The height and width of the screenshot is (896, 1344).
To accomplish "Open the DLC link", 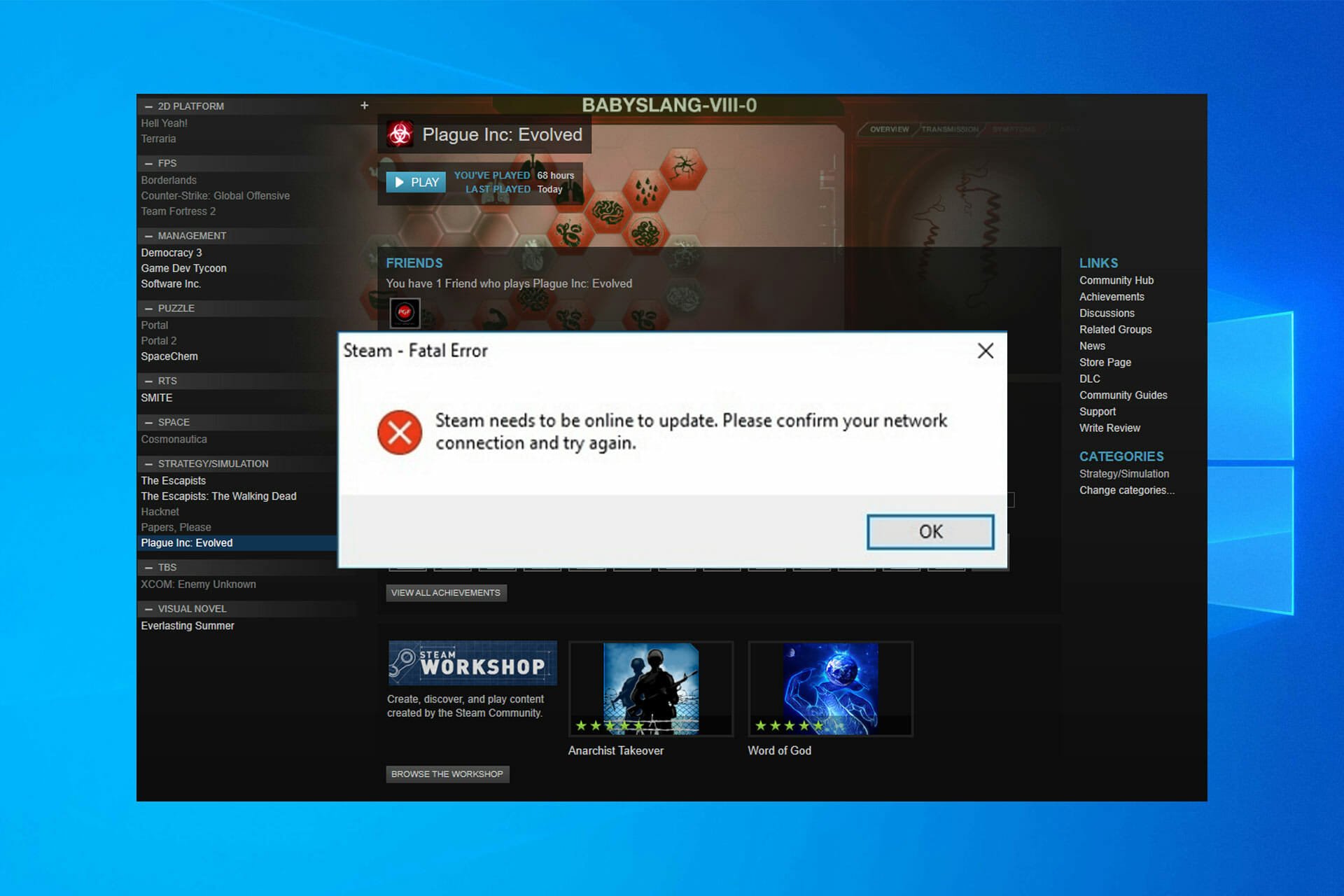I will tap(1090, 379).
